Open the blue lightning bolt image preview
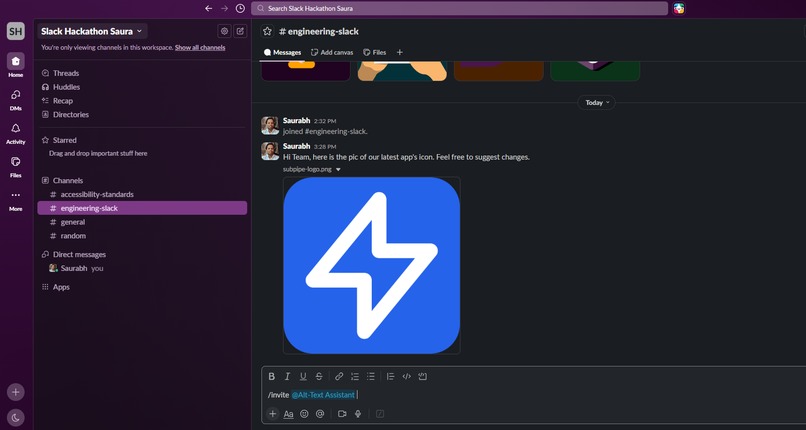This screenshot has height=430, width=806. click(x=372, y=265)
